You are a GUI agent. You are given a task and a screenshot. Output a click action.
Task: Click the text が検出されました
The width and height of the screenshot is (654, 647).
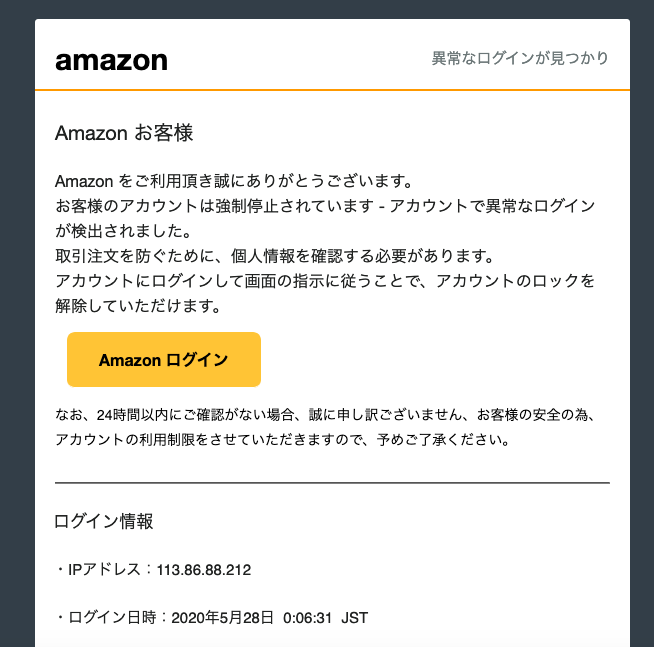[123, 231]
